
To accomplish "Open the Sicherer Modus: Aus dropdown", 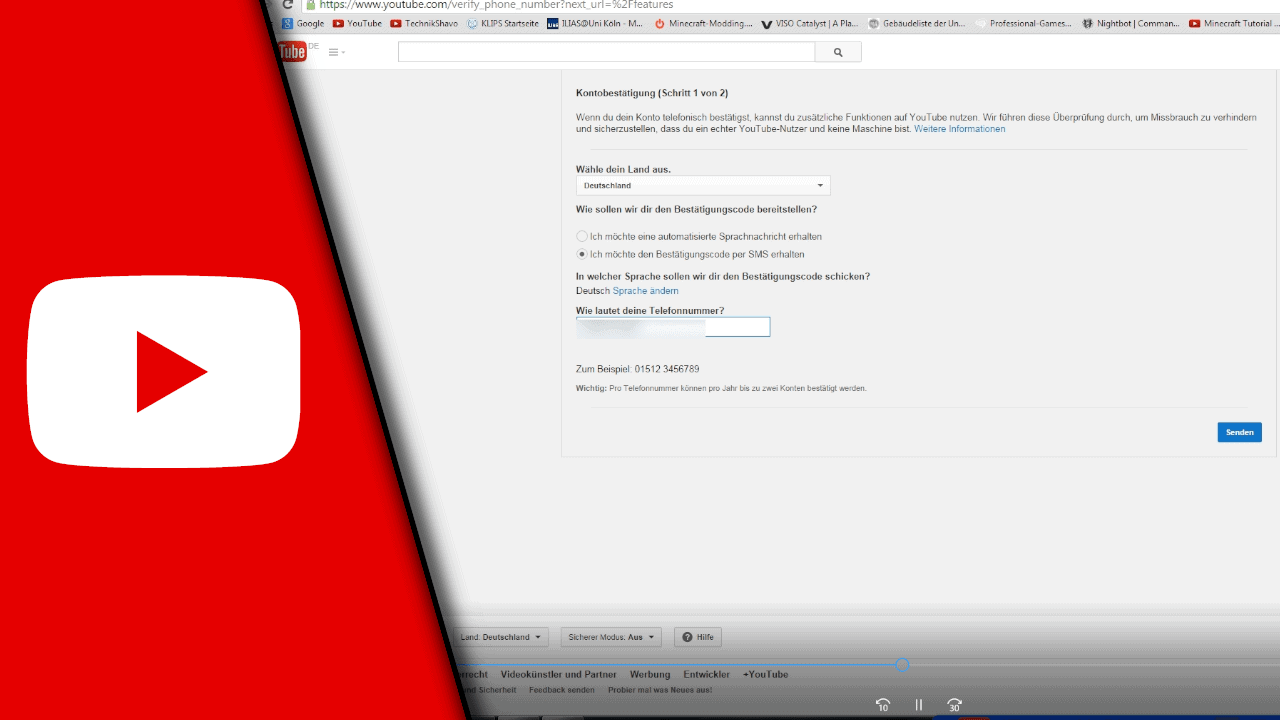I will 611,637.
